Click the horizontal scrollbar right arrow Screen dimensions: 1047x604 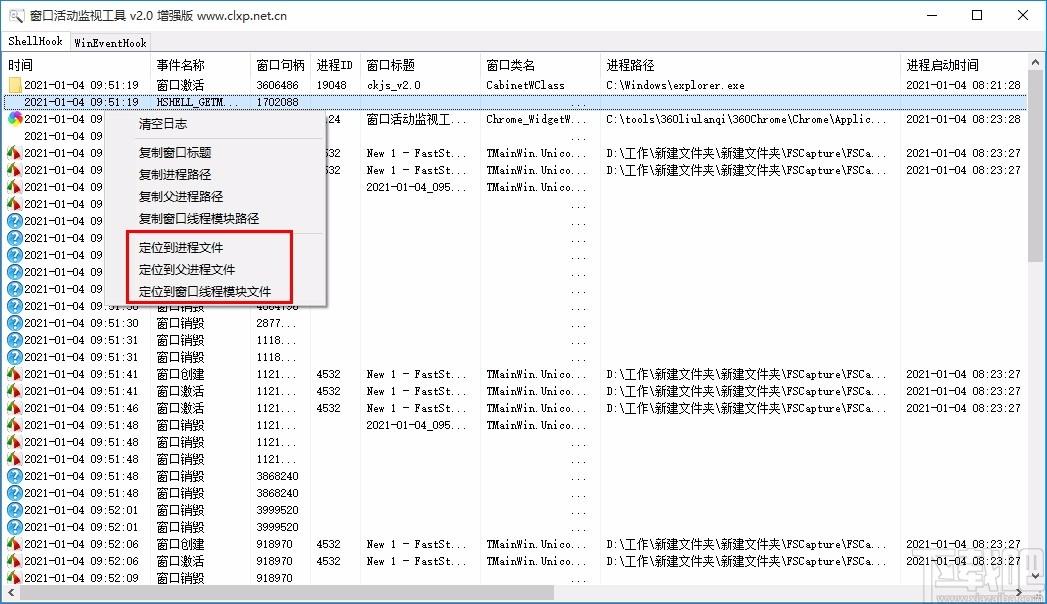click(1020, 593)
